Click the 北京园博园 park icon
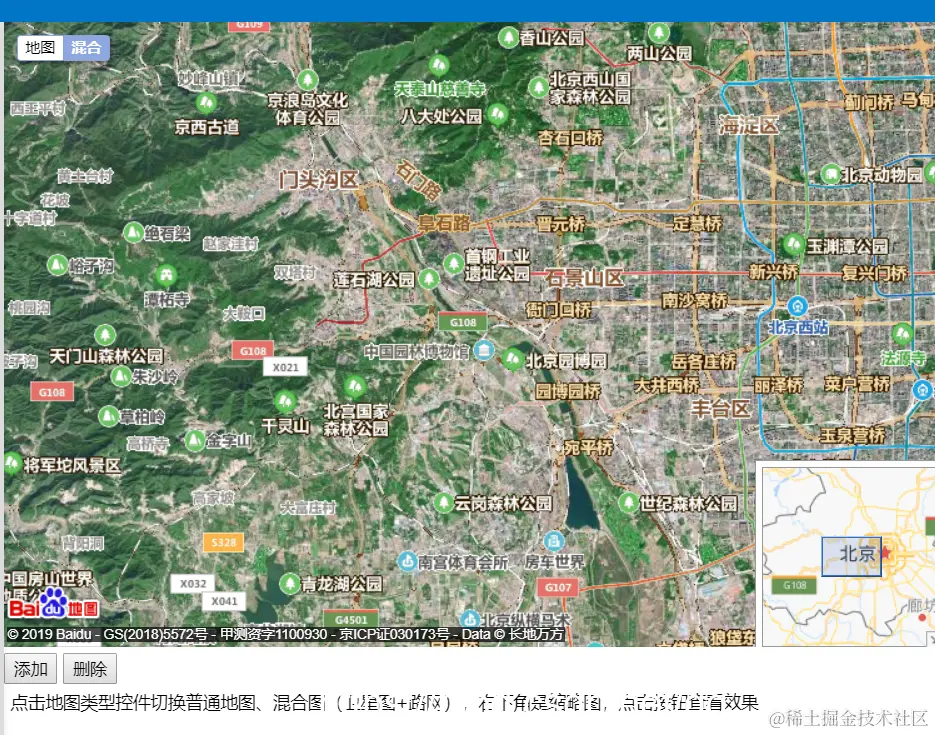This screenshot has width=935, height=735. click(512, 358)
